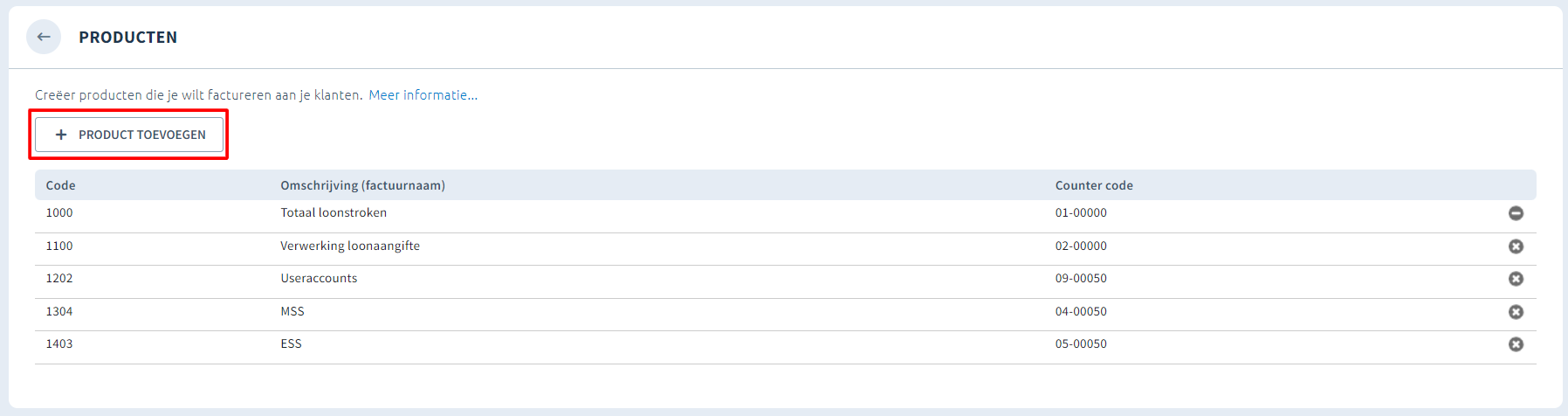Click the Counter code column header
Image resolution: width=1568 pixels, height=416 pixels.
pos(1094,185)
